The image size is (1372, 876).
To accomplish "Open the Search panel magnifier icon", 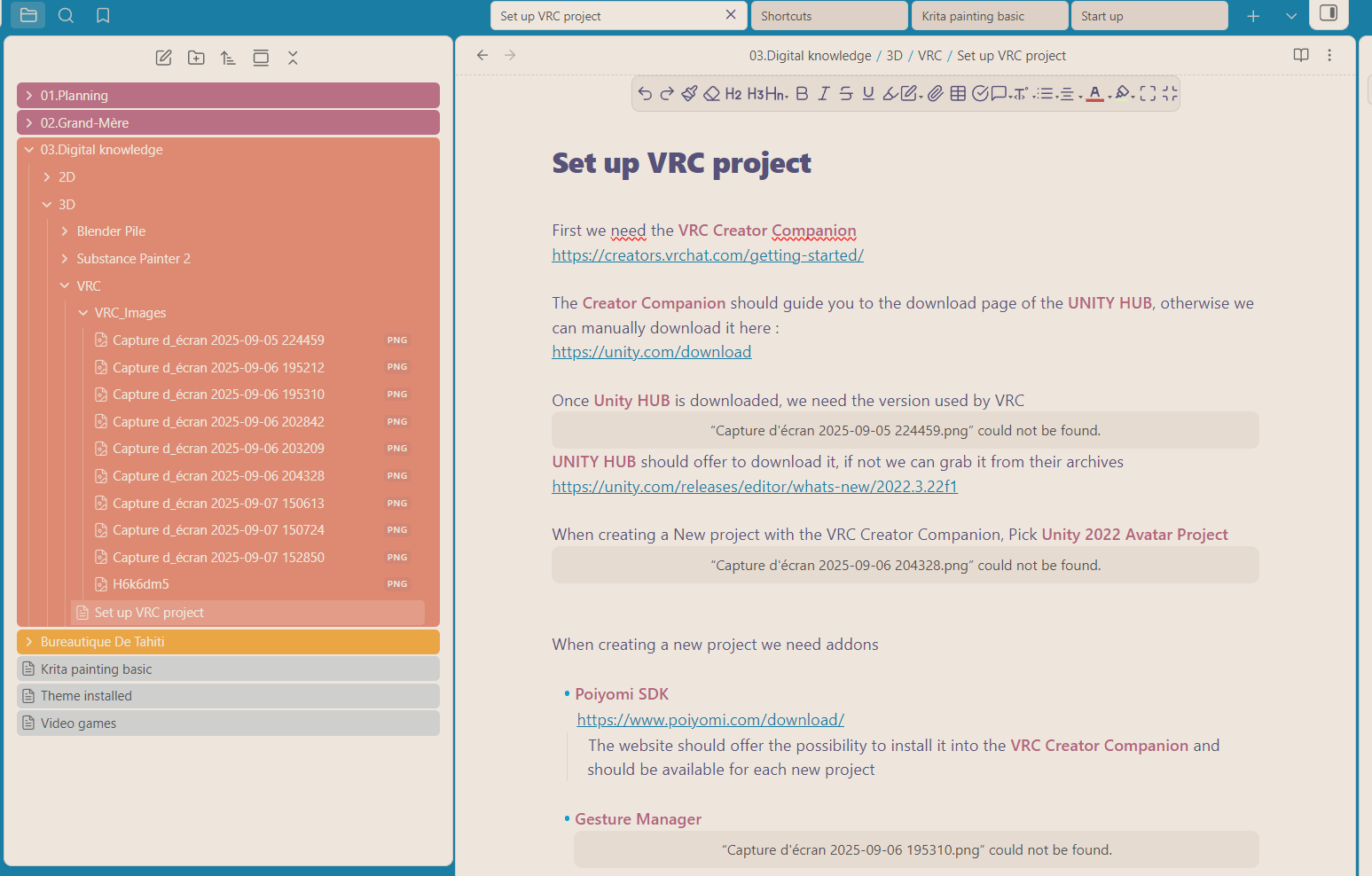I will 66,15.
